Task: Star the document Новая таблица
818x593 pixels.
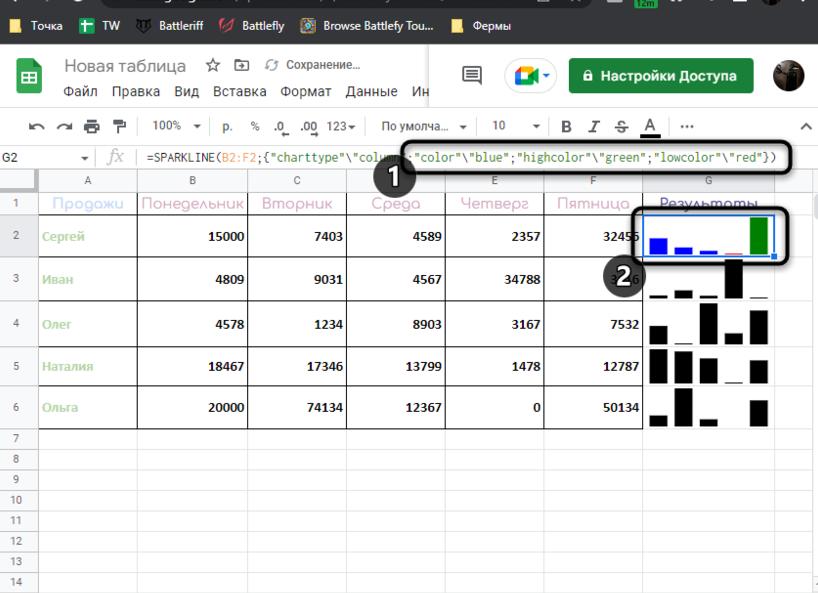Action: coord(212,66)
